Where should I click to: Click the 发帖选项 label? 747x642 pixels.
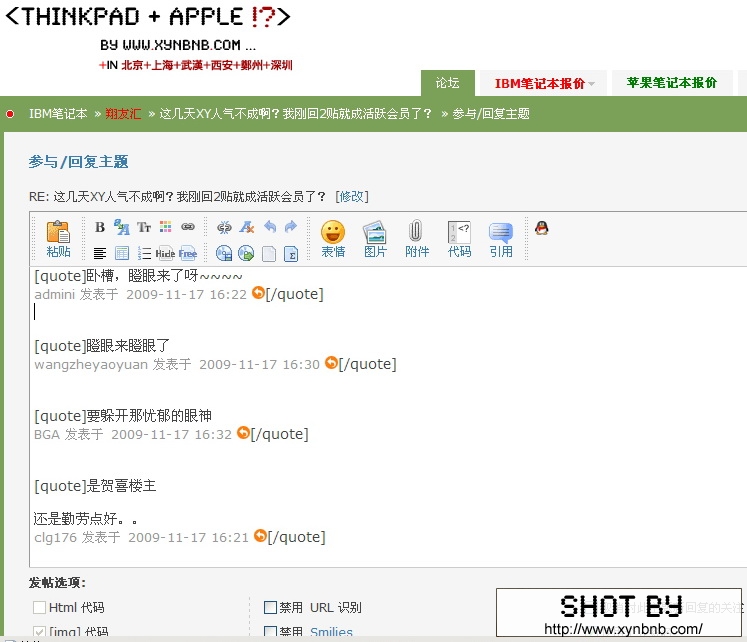pyautogui.click(x=57, y=582)
